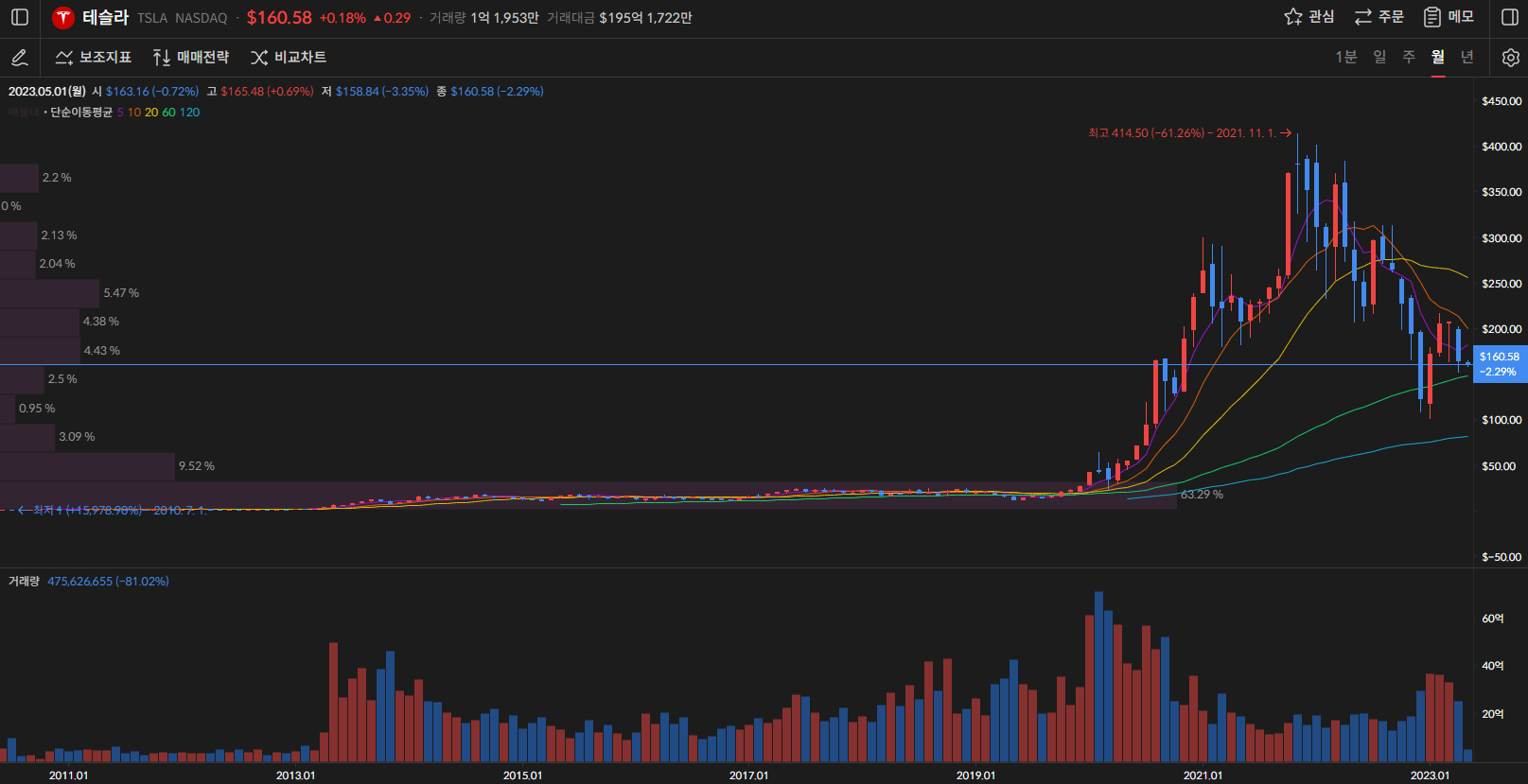Click the 거래량 1억 1,953만 header text

coord(484,18)
